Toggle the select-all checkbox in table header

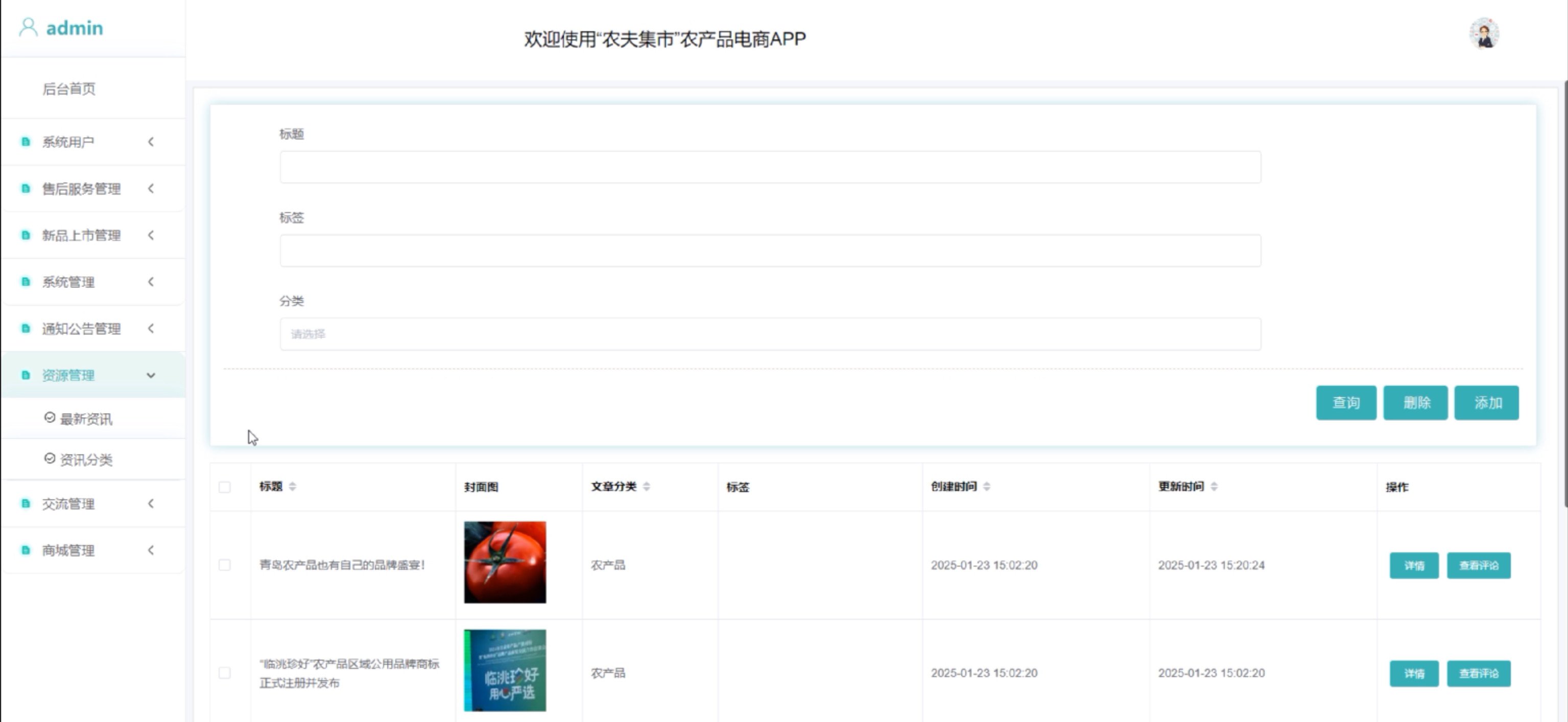[x=225, y=487]
